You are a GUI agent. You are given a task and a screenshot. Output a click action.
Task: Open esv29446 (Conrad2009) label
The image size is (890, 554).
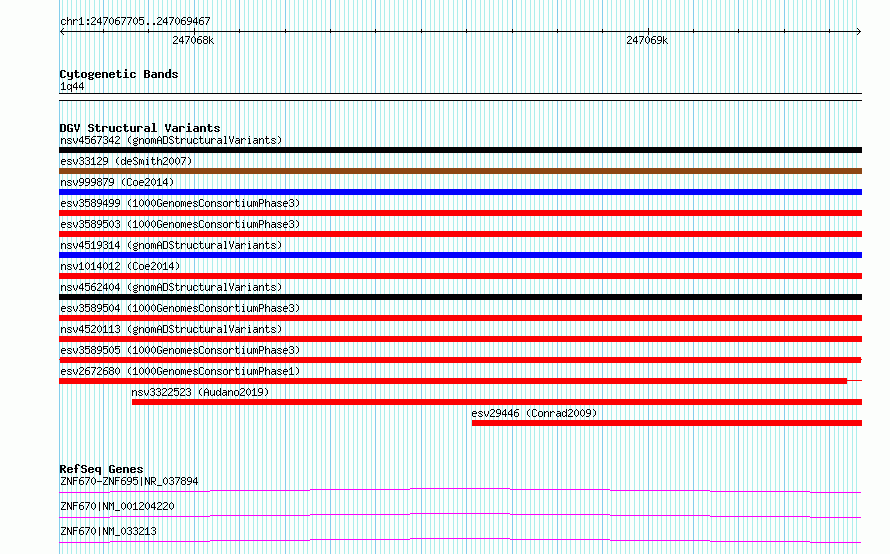click(x=534, y=413)
